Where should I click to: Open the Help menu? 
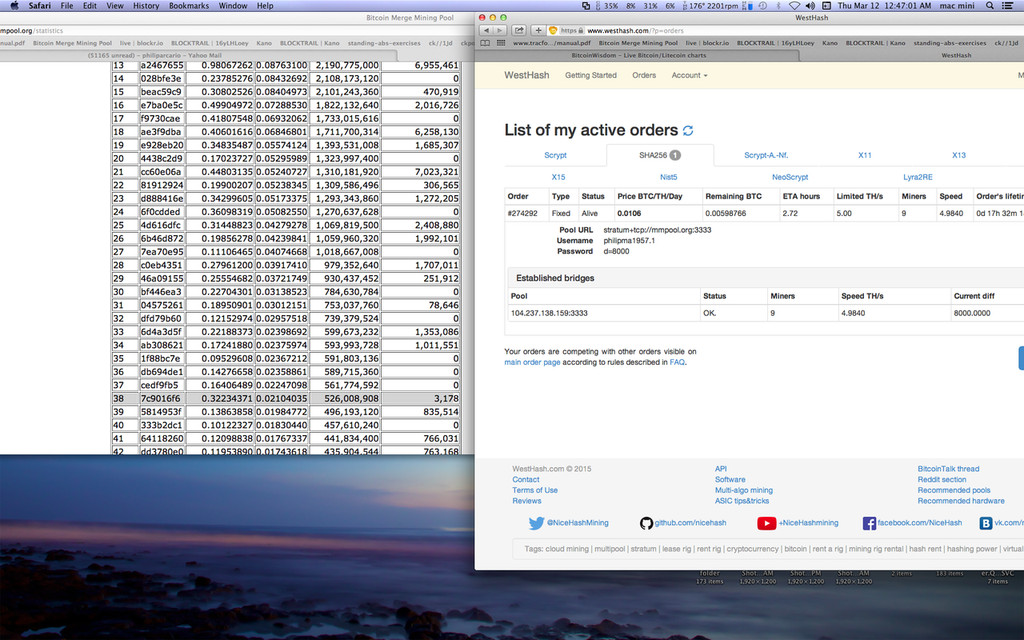point(264,5)
